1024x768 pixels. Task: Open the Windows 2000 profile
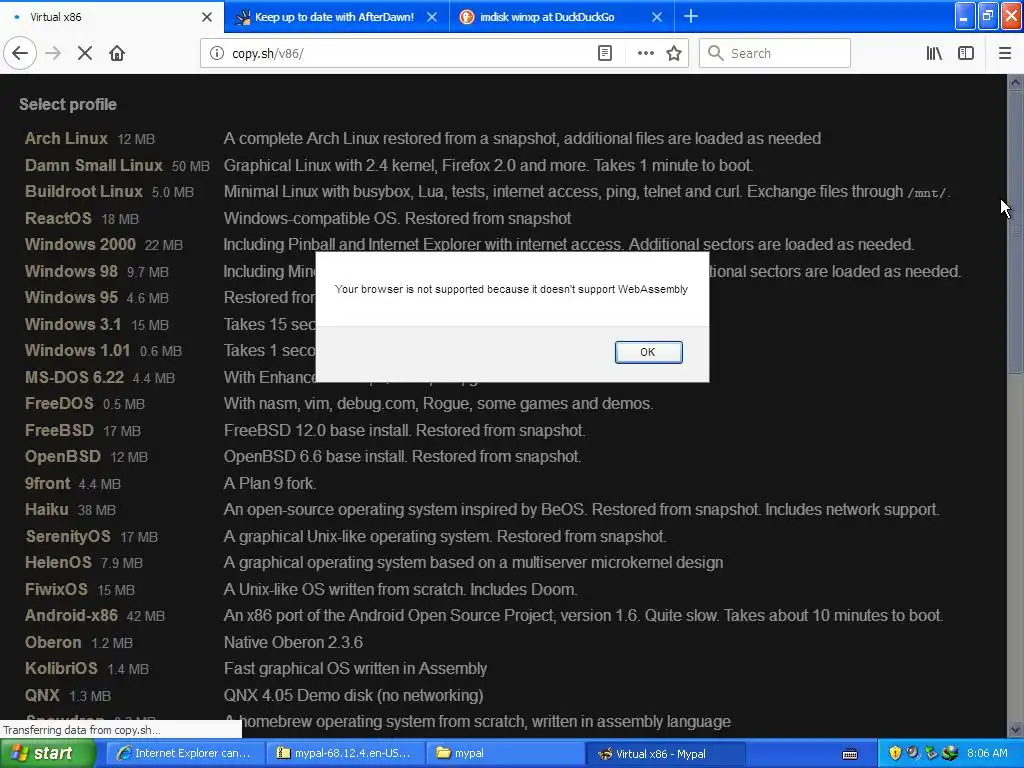coord(80,244)
